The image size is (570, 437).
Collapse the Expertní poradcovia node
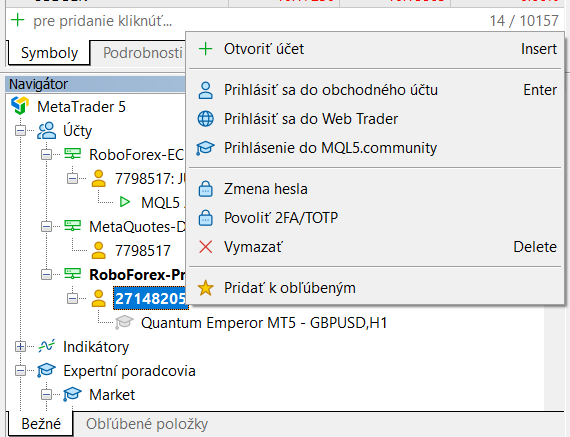20,370
